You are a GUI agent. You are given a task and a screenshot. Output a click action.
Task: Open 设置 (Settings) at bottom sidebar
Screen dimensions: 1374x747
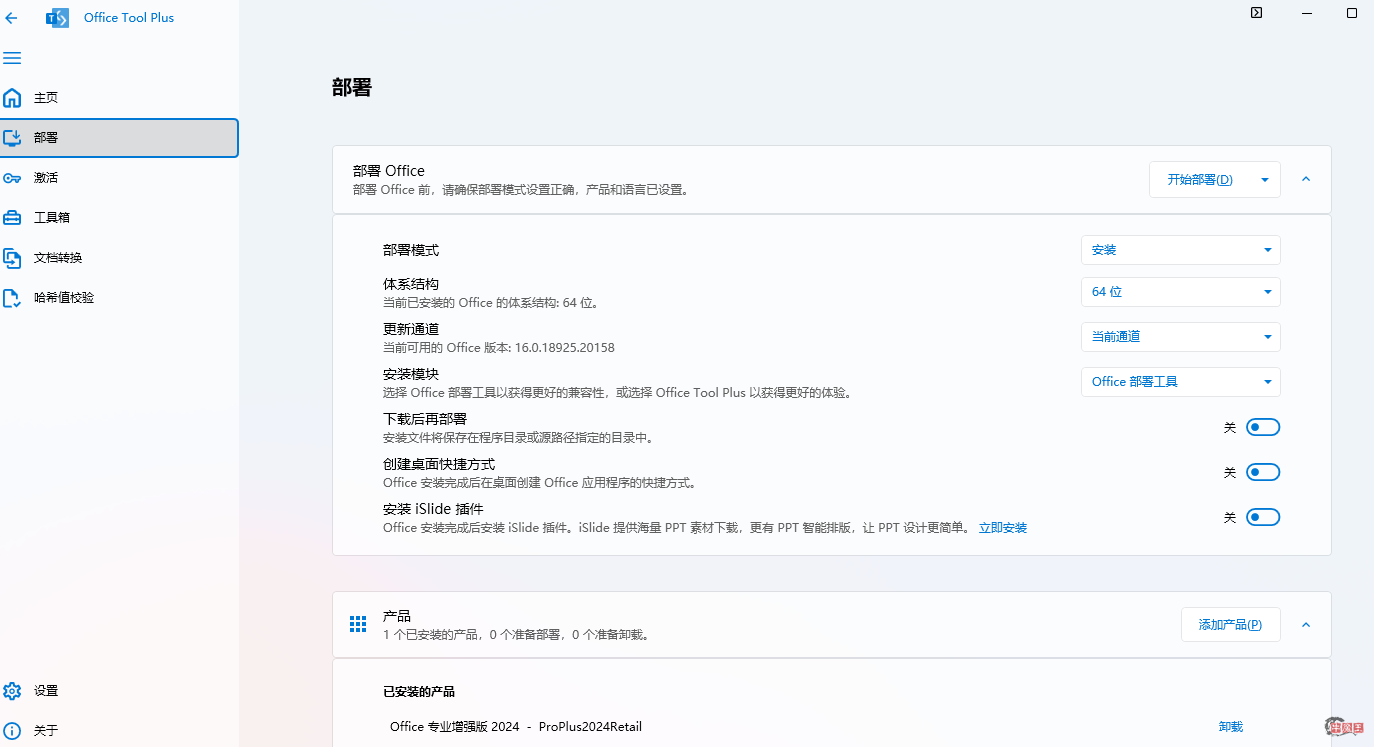[44, 690]
